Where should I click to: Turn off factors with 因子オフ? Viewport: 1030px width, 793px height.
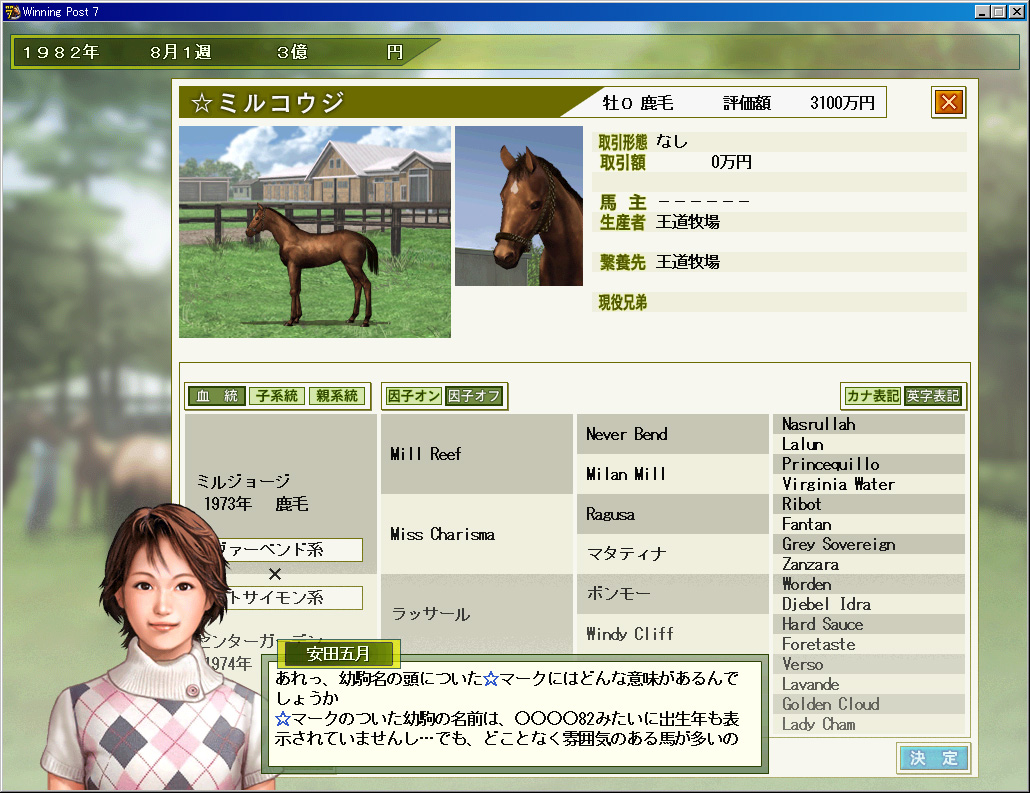(x=474, y=396)
